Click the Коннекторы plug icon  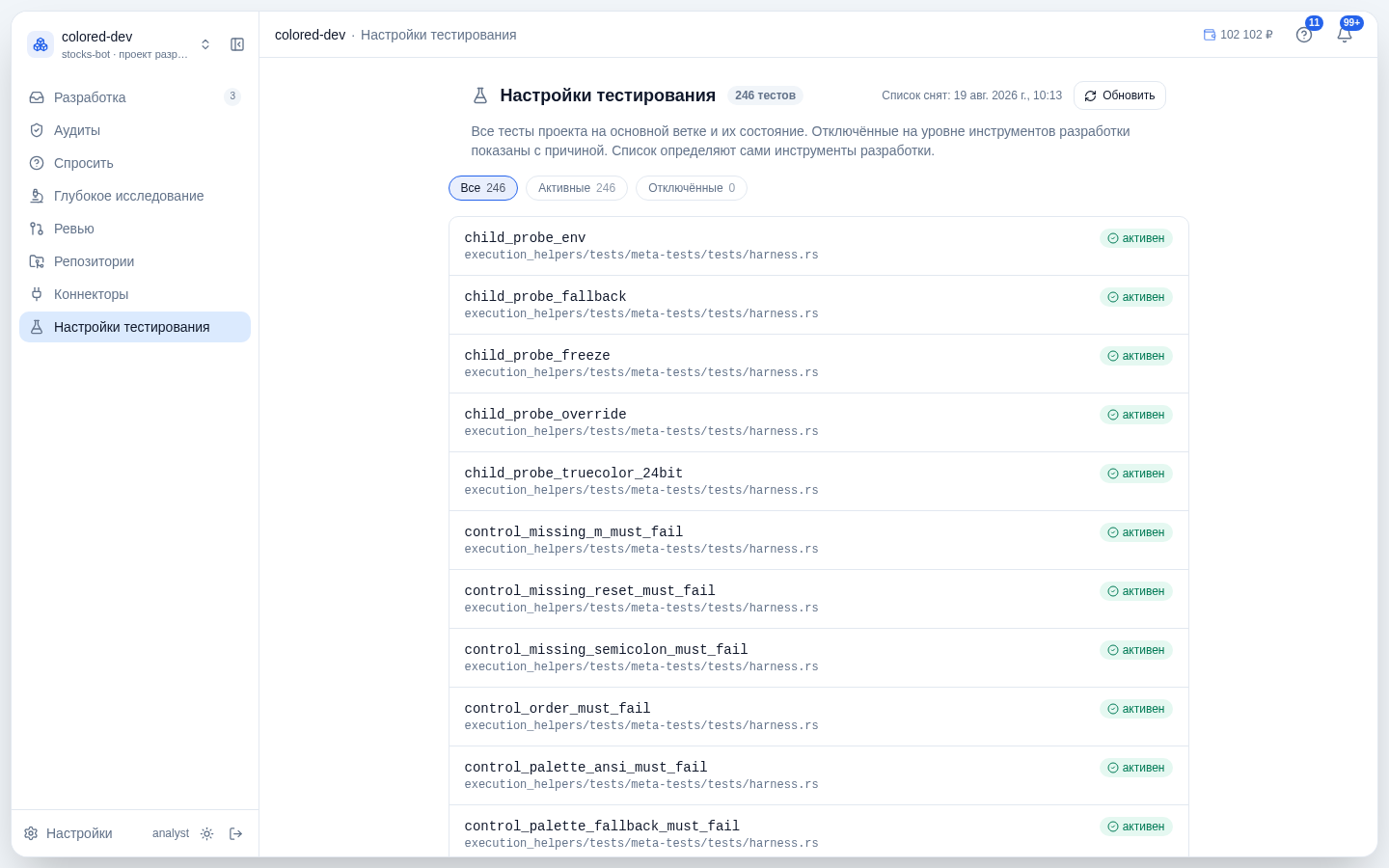click(37, 294)
